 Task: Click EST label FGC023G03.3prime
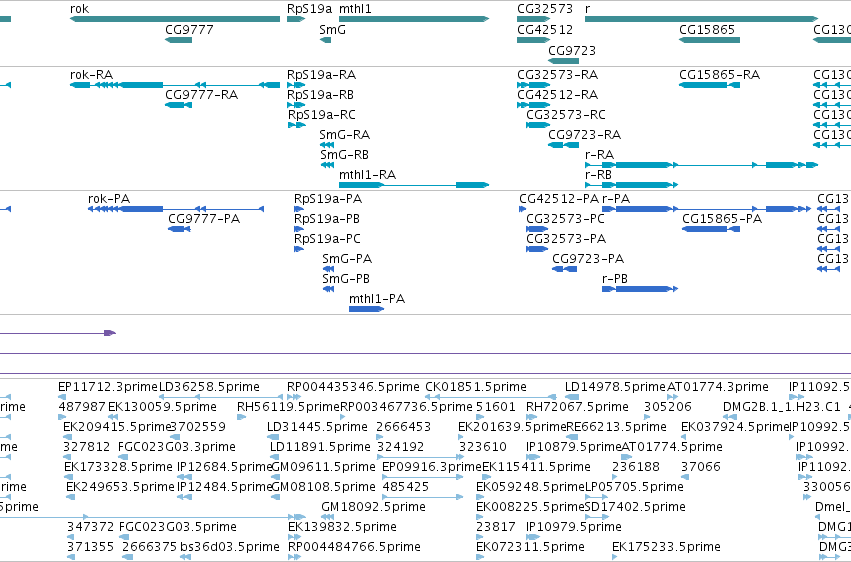pos(177,447)
